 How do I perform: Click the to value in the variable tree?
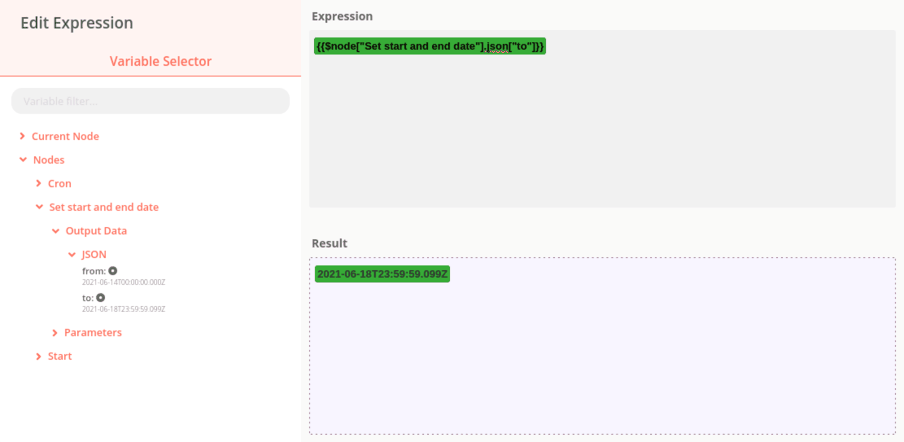(x=123, y=309)
